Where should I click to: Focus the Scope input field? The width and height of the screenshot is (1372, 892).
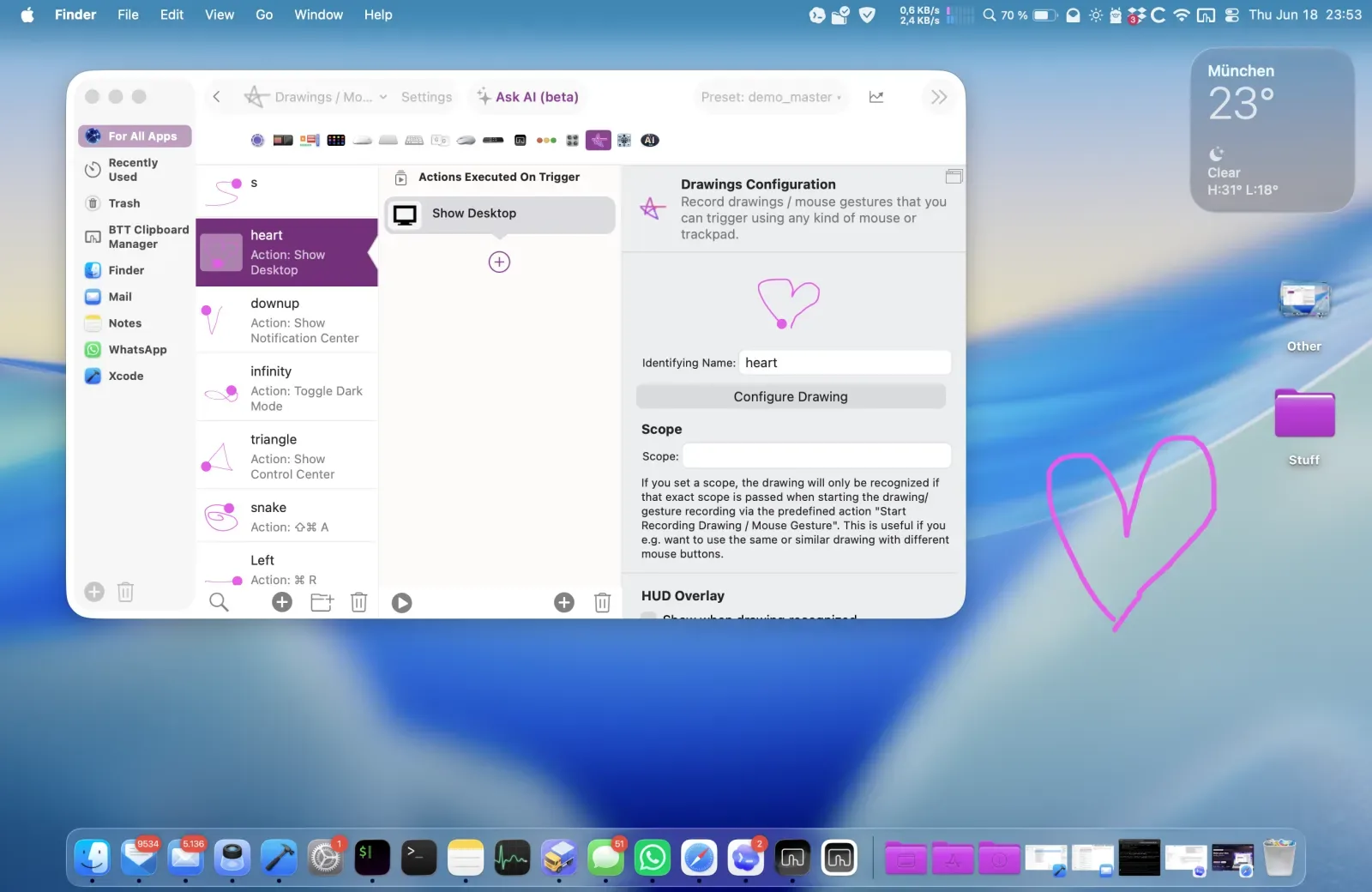click(816, 455)
